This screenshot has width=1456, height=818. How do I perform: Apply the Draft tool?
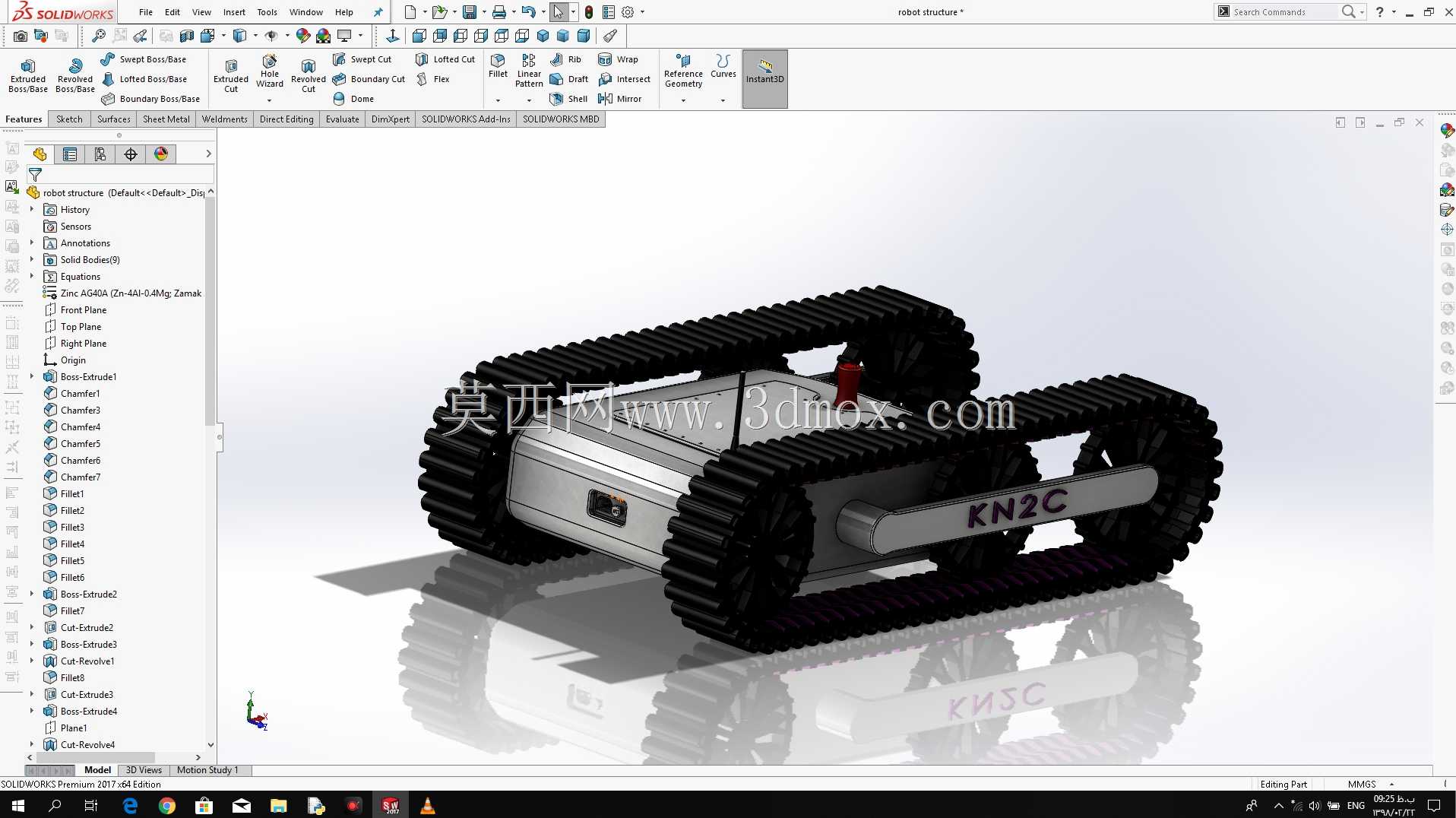tap(569, 79)
